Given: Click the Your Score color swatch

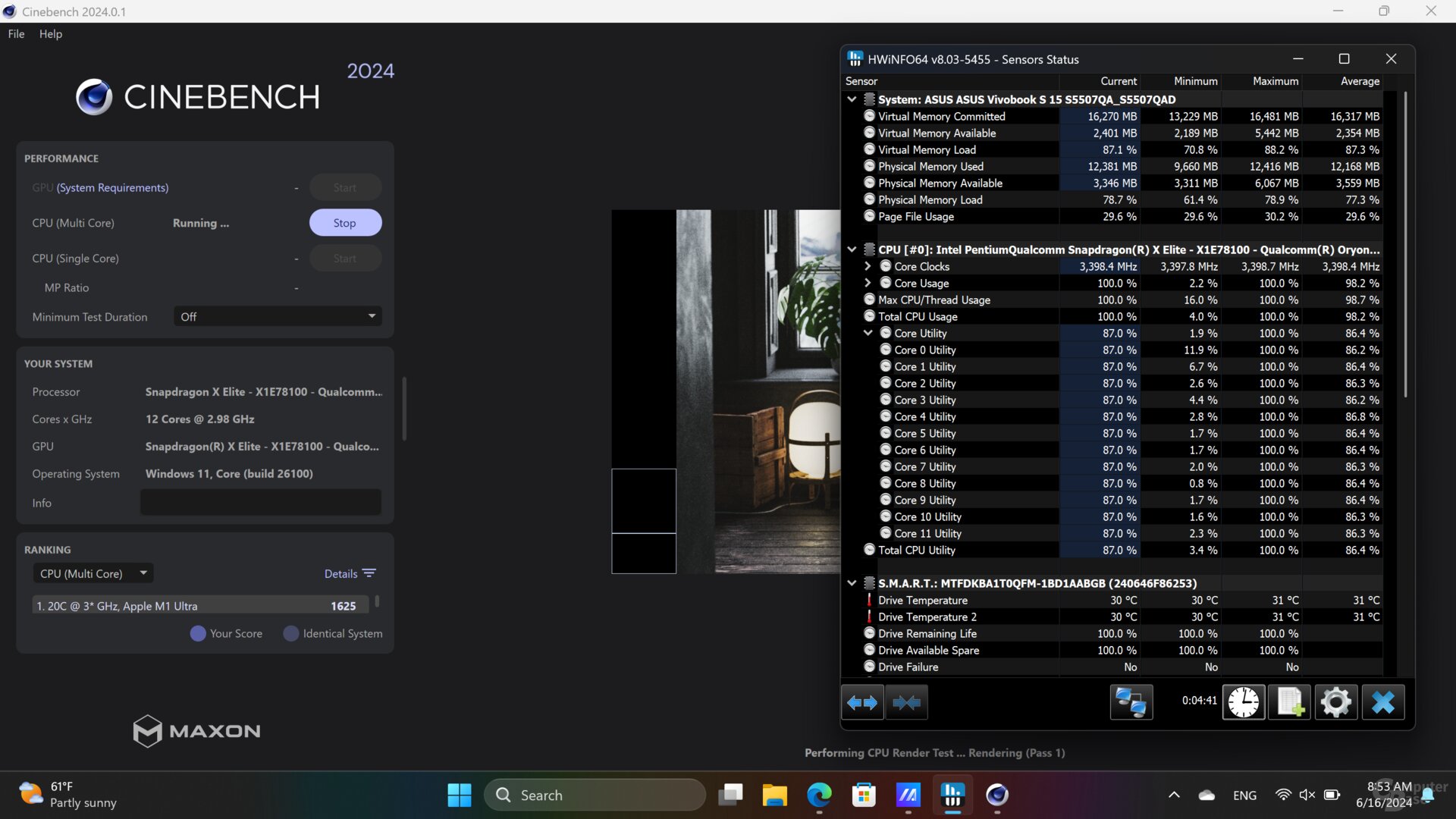Looking at the screenshot, I should [x=198, y=634].
